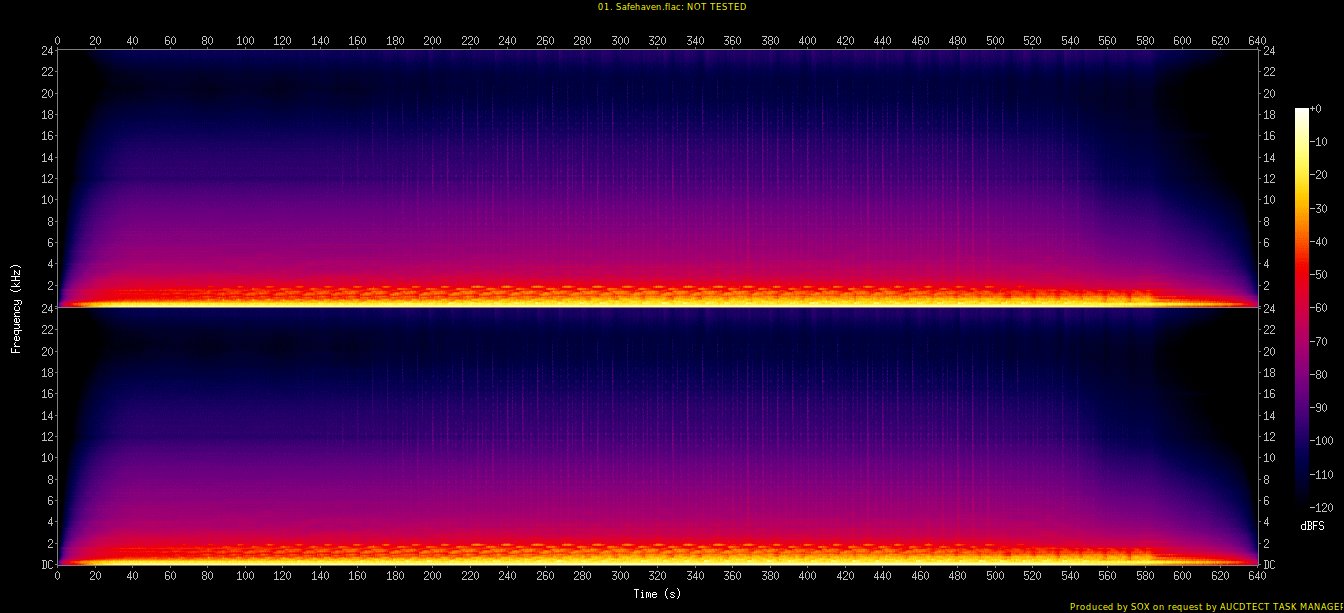Click the center of the lower channel spectrogram
This screenshot has width=1344, height=613.
click(x=657, y=437)
